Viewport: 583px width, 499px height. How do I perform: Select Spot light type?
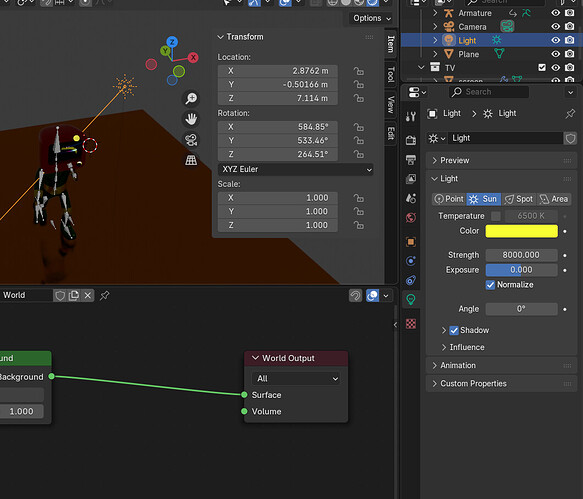(x=519, y=199)
